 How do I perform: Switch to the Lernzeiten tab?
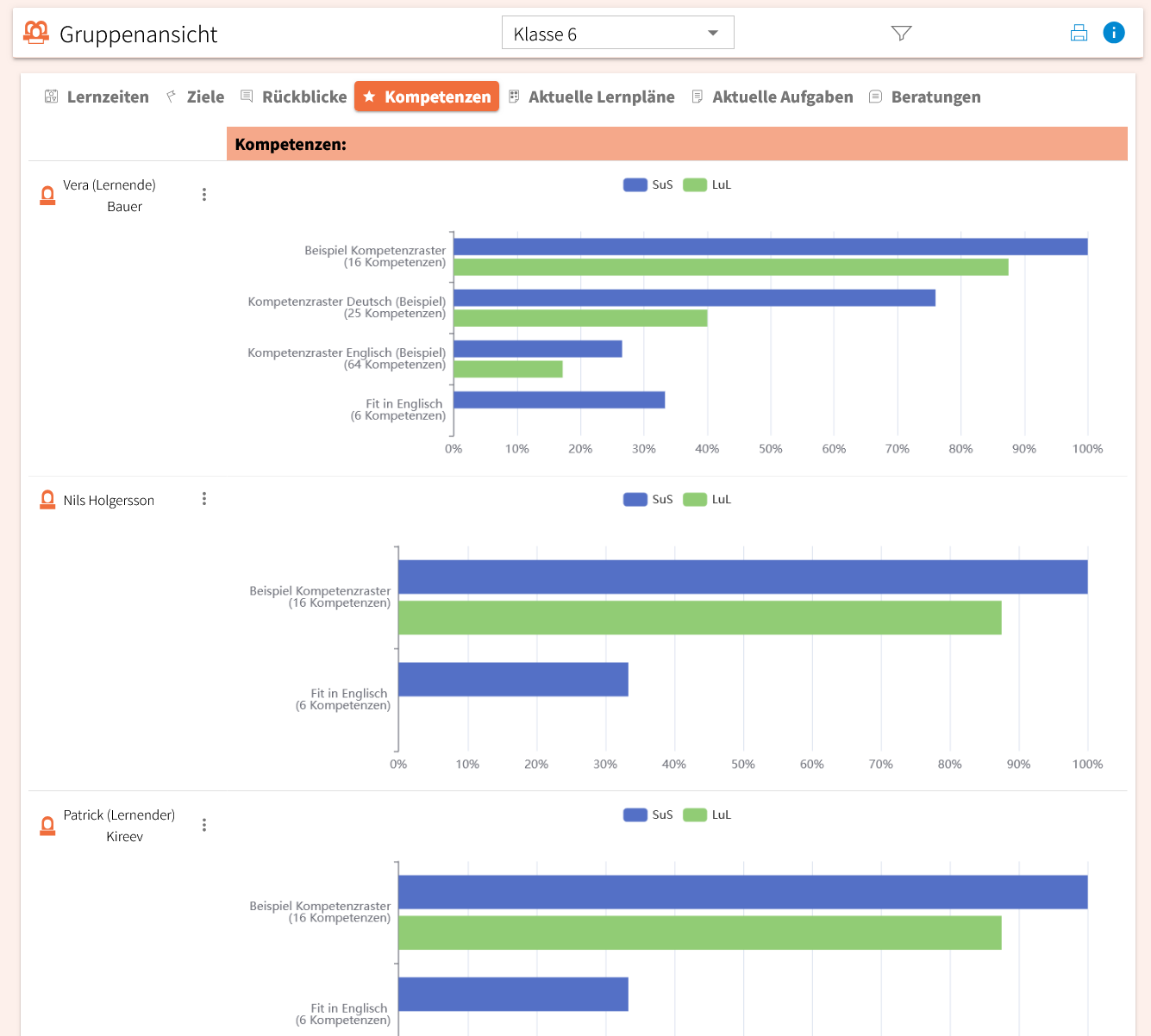point(97,97)
